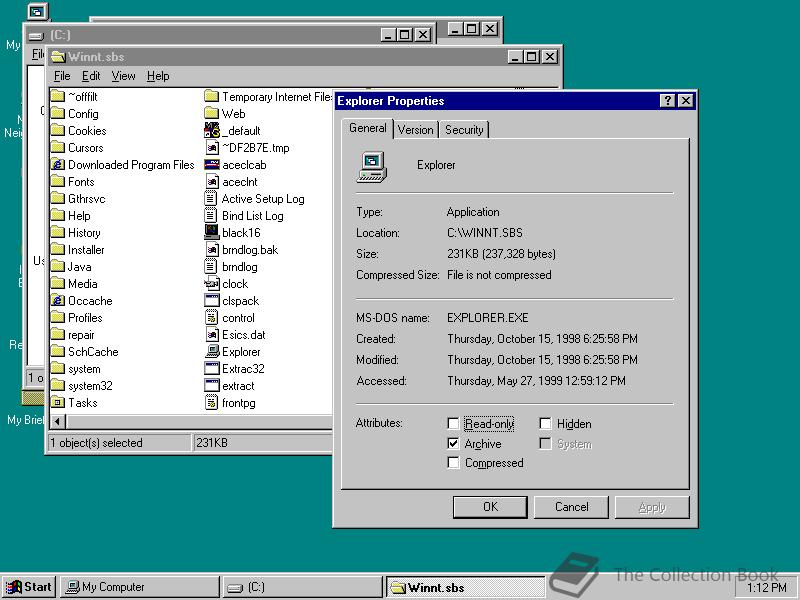The height and width of the screenshot is (600, 800).
Task: Select the repair folder name
Action: (x=81, y=335)
